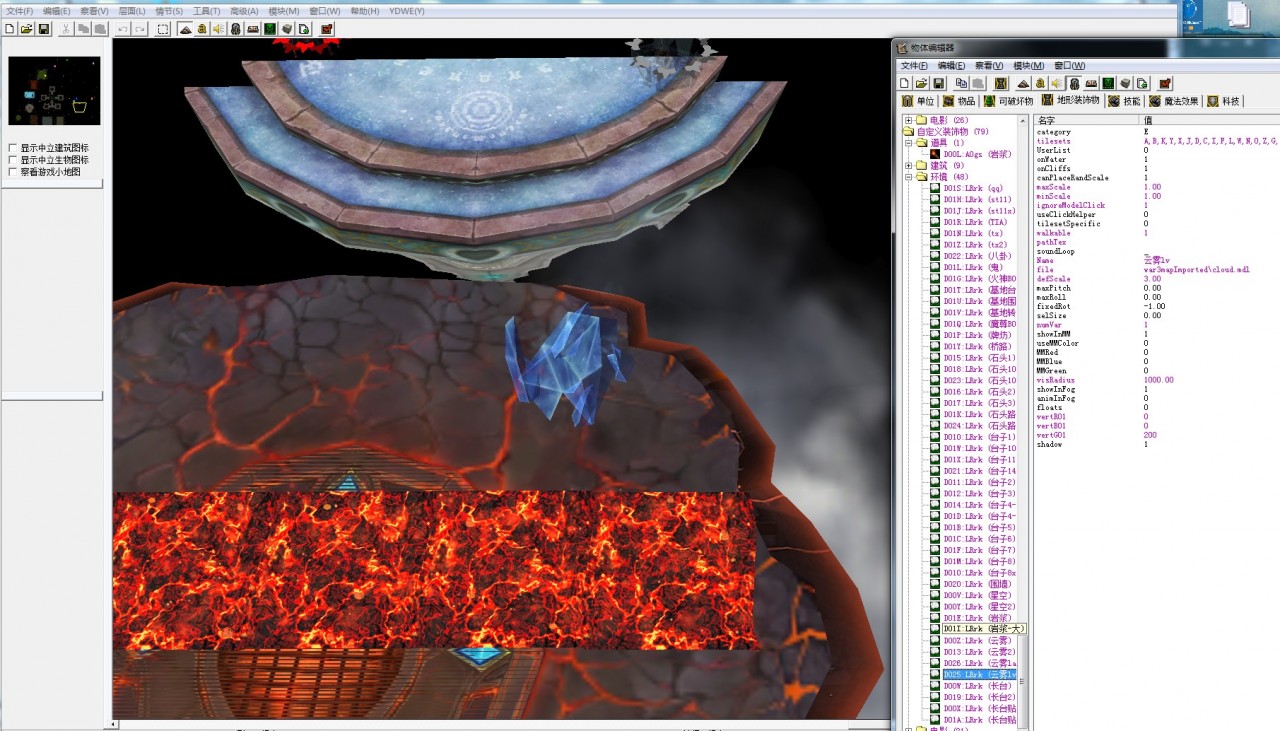Select the file property row

click(1157, 270)
